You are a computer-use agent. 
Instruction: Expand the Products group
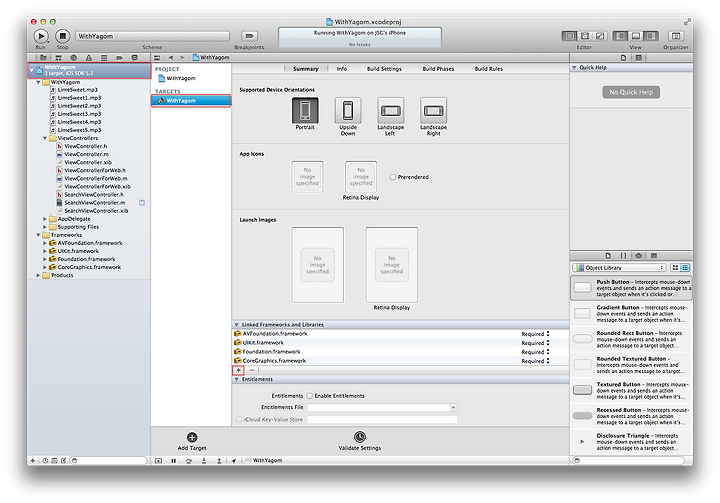coord(39,276)
